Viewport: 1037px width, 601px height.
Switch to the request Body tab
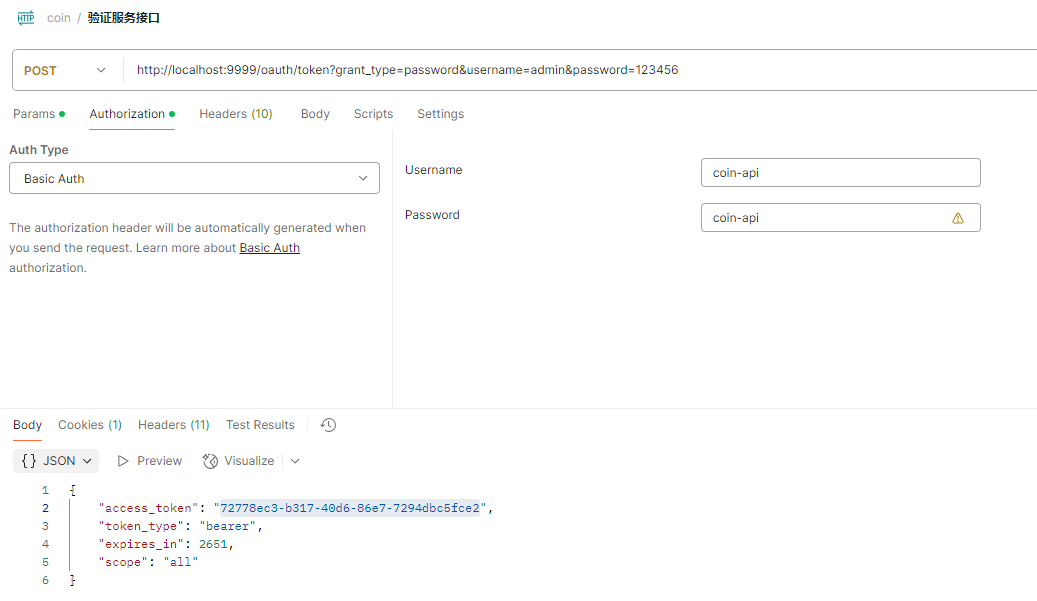pos(315,114)
